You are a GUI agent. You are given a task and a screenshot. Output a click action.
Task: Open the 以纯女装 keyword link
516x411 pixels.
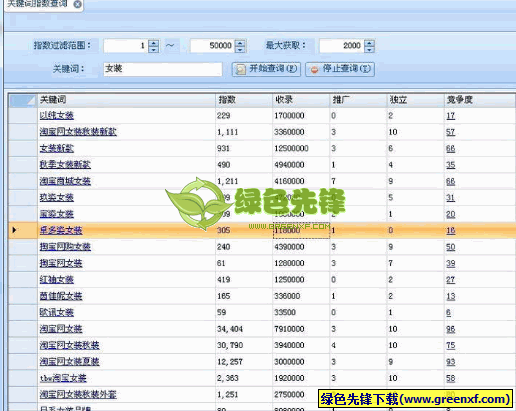click(x=57, y=115)
